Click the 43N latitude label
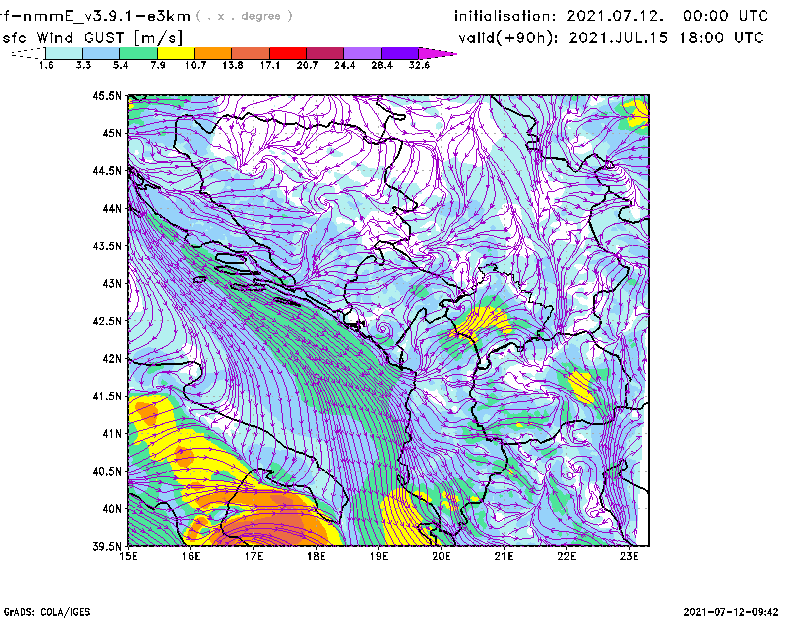Image resolution: width=800 pixels, height=618 pixels. (112, 283)
